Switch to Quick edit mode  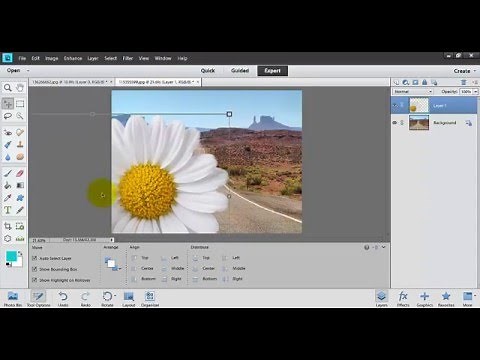tap(208, 71)
